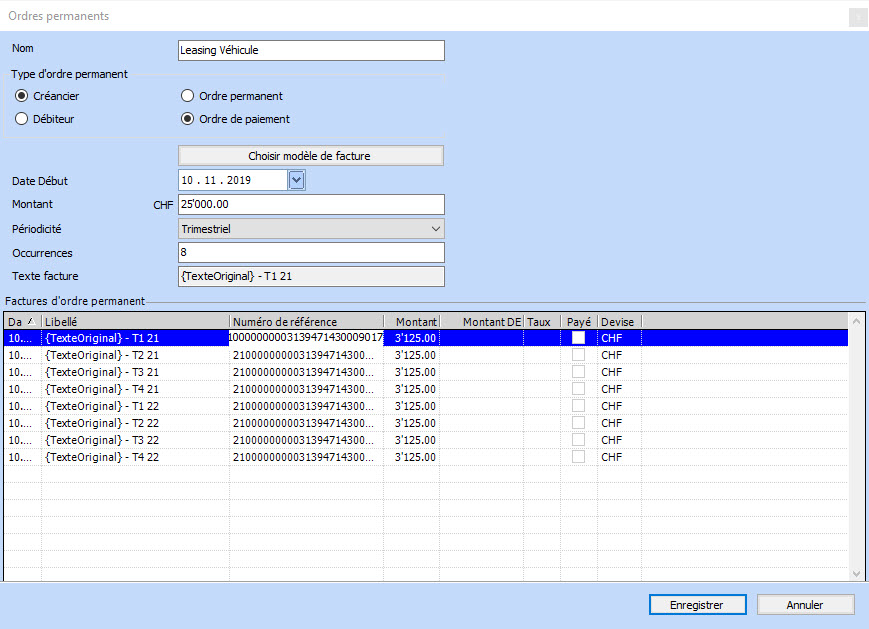Select the Créancier radio button
Viewport: 869px width, 629px height.
coord(22,96)
